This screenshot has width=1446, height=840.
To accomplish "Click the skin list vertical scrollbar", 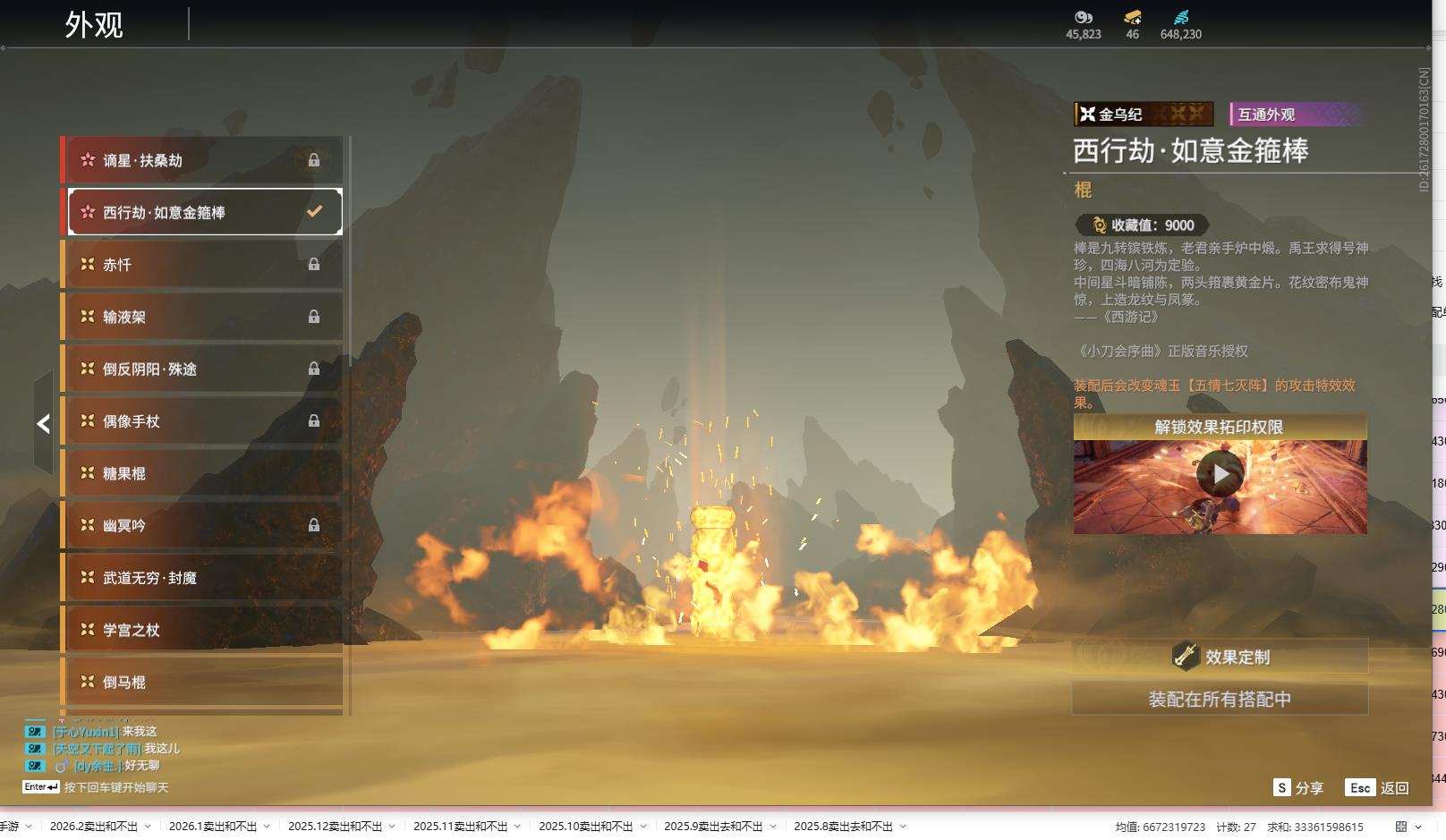I will pos(349,425).
